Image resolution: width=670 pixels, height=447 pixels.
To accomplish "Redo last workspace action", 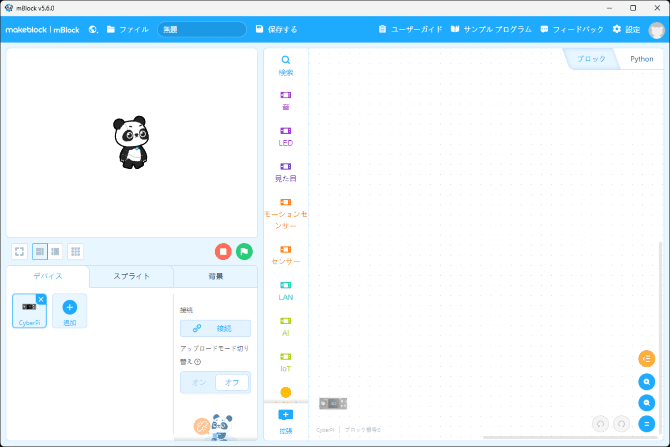I will click(x=621, y=424).
